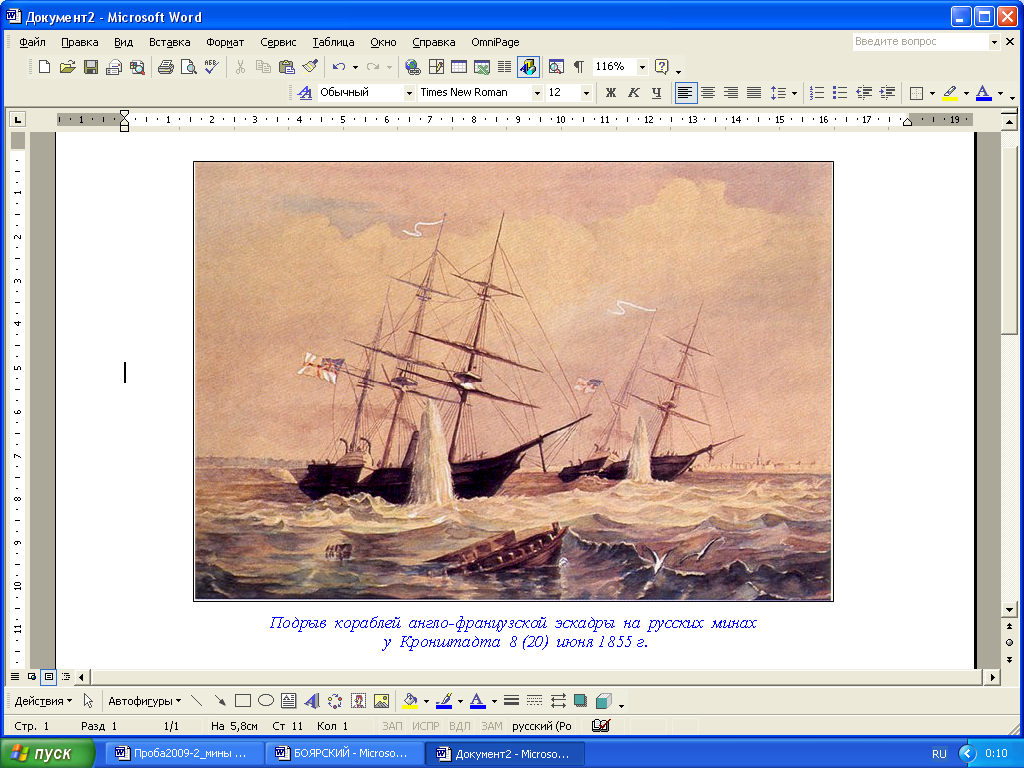1024x768 pixels.
Task: Open print preview
Action: 189,67
